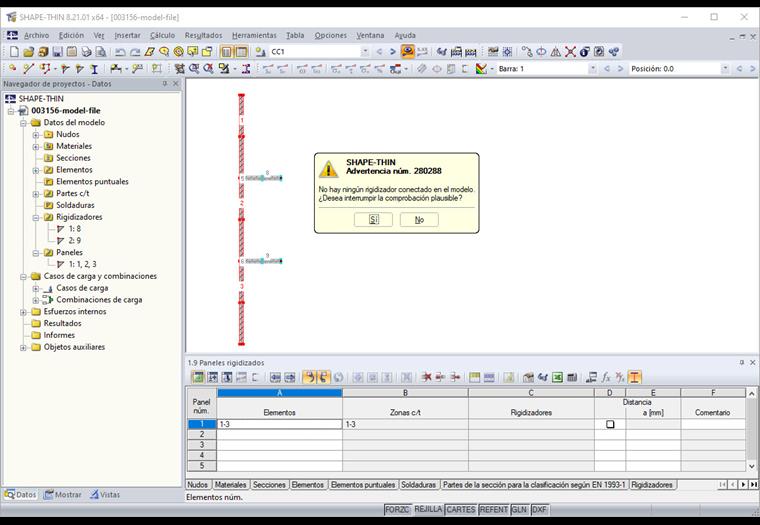This screenshot has height=525, width=760.
Task: Switch to the Vistas navigator tab
Action: tap(105, 494)
